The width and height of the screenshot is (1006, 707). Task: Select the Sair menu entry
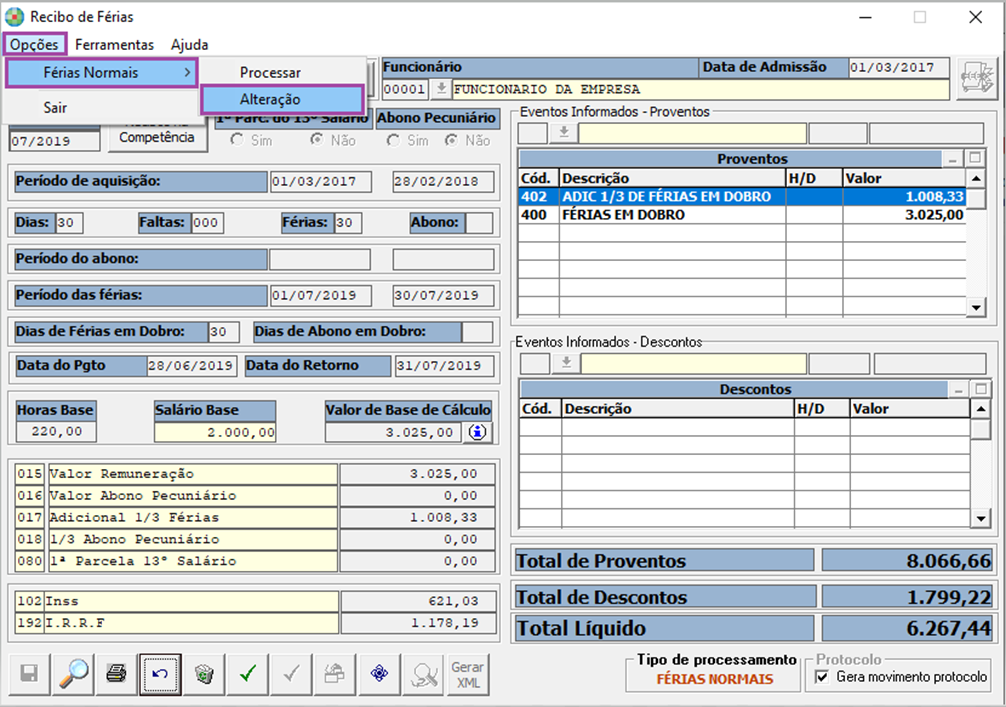tap(55, 107)
